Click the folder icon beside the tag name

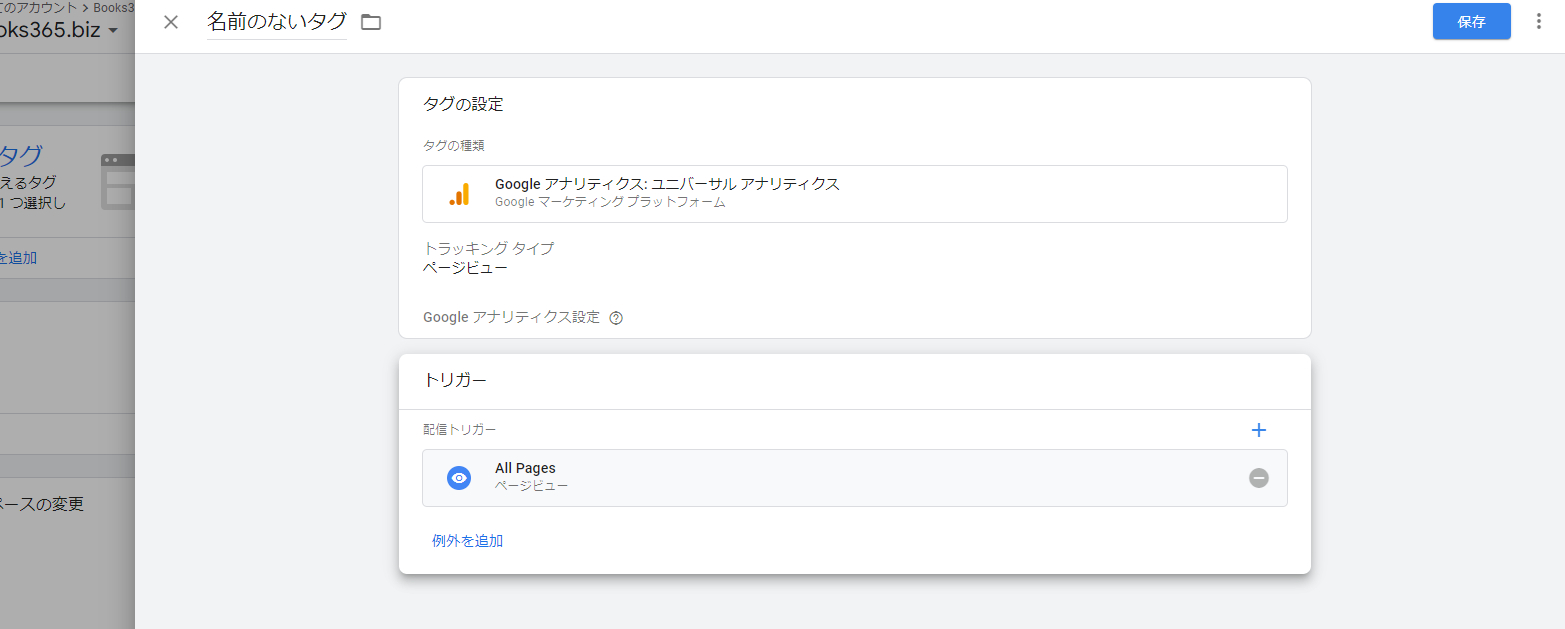pos(370,21)
